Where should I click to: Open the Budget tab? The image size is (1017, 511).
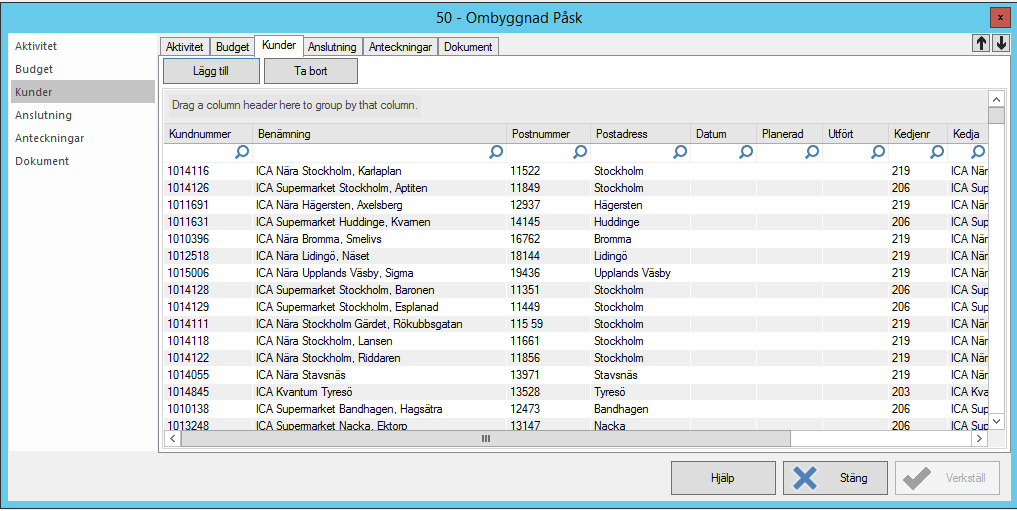click(232, 47)
